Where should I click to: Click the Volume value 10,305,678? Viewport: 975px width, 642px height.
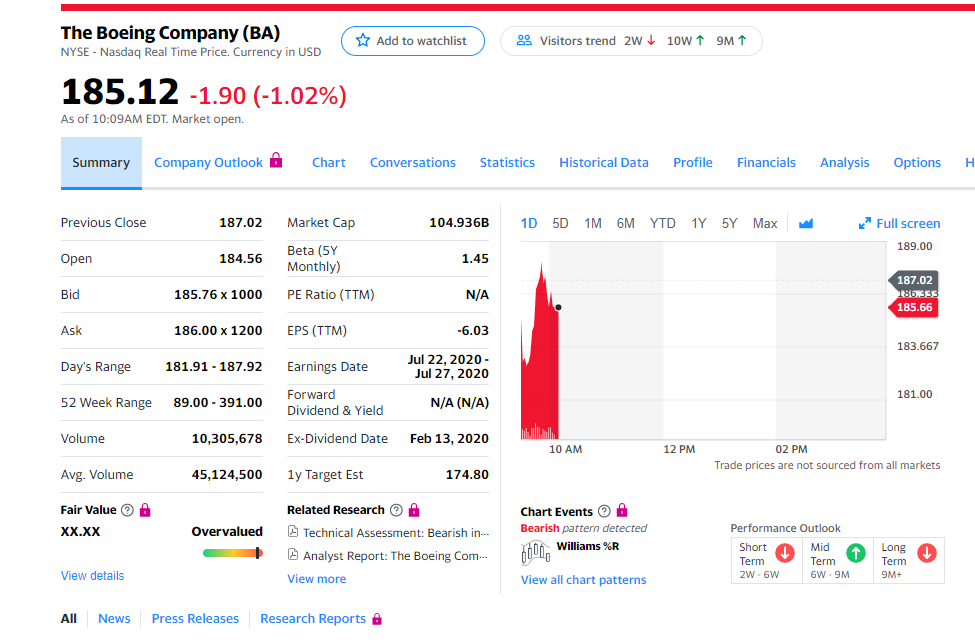tap(227, 439)
